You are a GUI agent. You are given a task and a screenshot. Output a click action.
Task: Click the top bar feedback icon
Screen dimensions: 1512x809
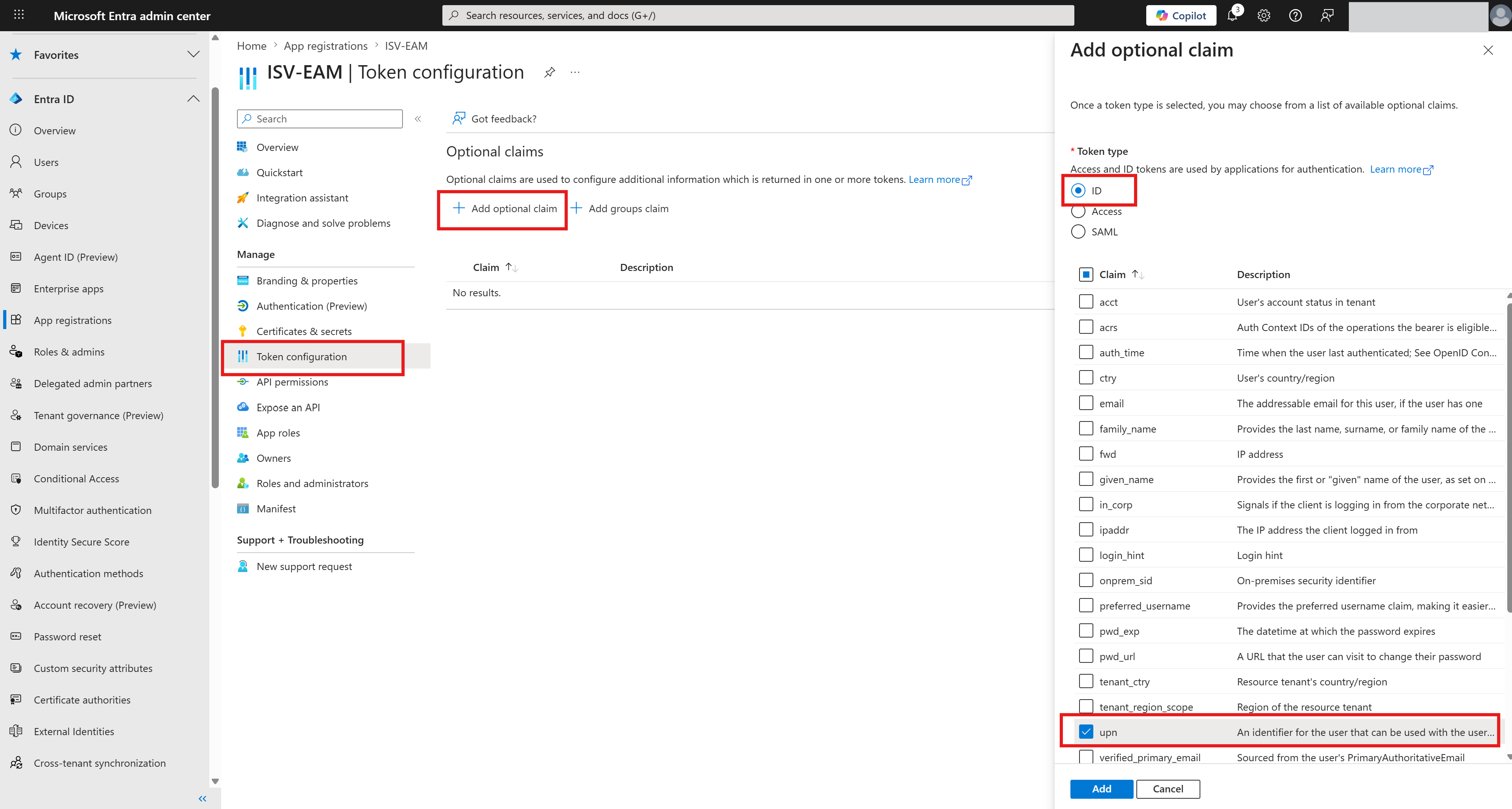click(1327, 15)
